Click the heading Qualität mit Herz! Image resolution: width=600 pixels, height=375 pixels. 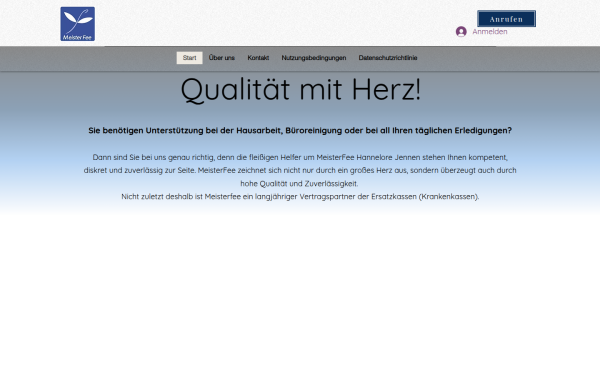click(300, 90)
